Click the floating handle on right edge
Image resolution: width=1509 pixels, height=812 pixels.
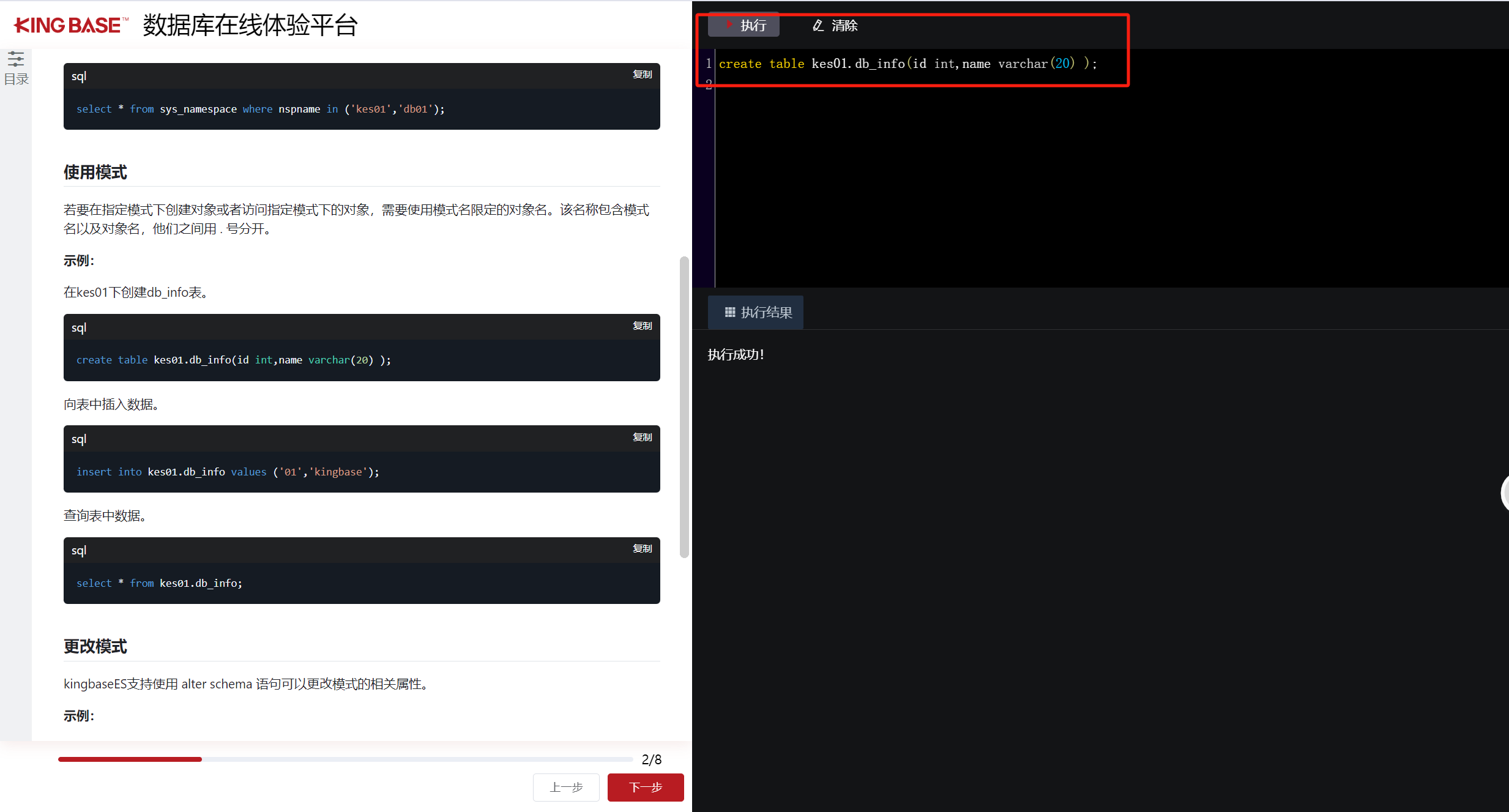1505,492
